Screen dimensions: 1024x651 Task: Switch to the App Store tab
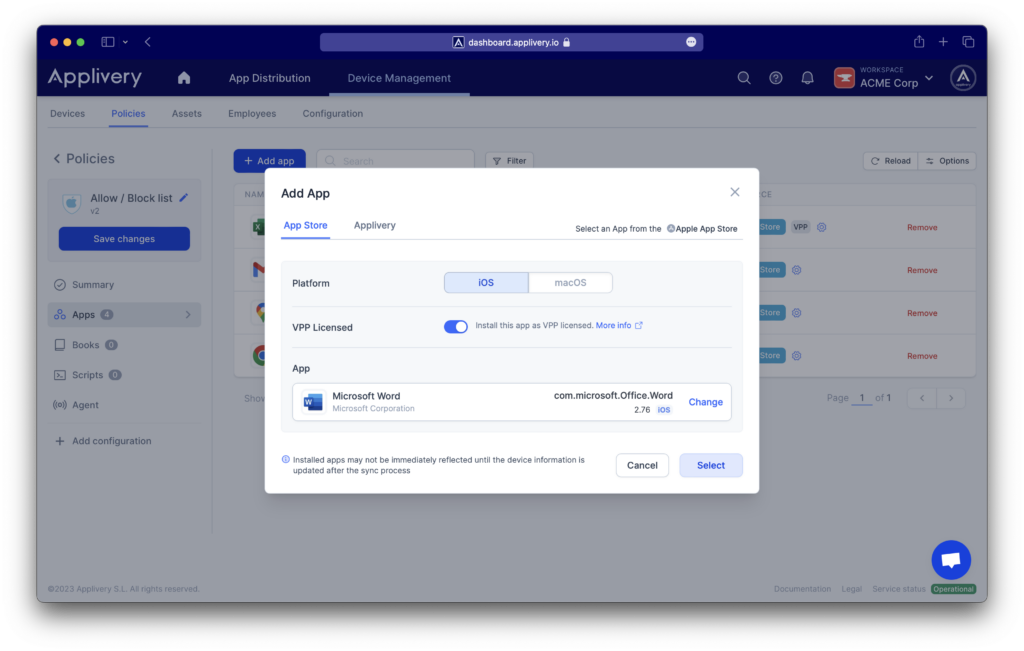click(x=305, y=225)
